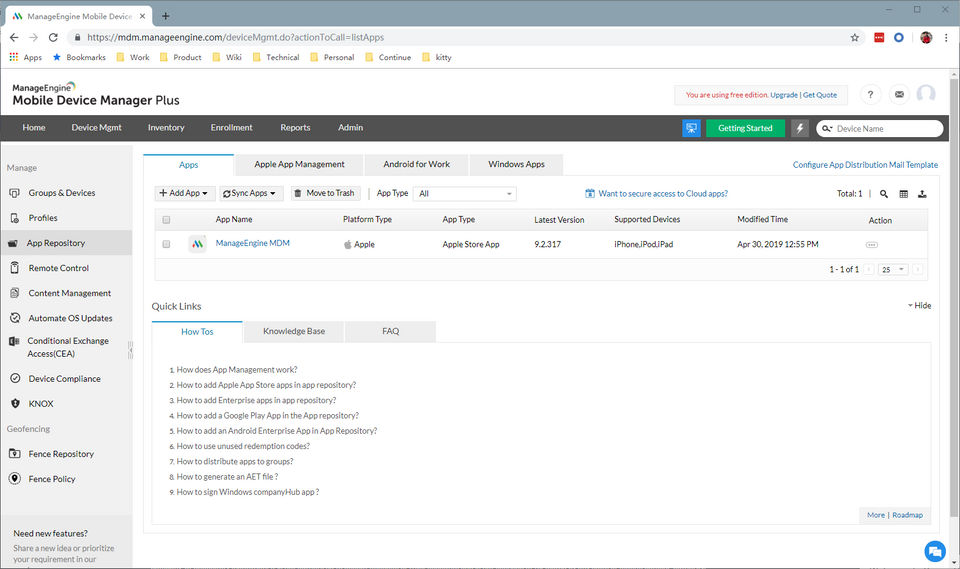Screen dimensions: 960x569
Task: Open the ManageEngine MDM row action ellipsis
Action: 871,244
